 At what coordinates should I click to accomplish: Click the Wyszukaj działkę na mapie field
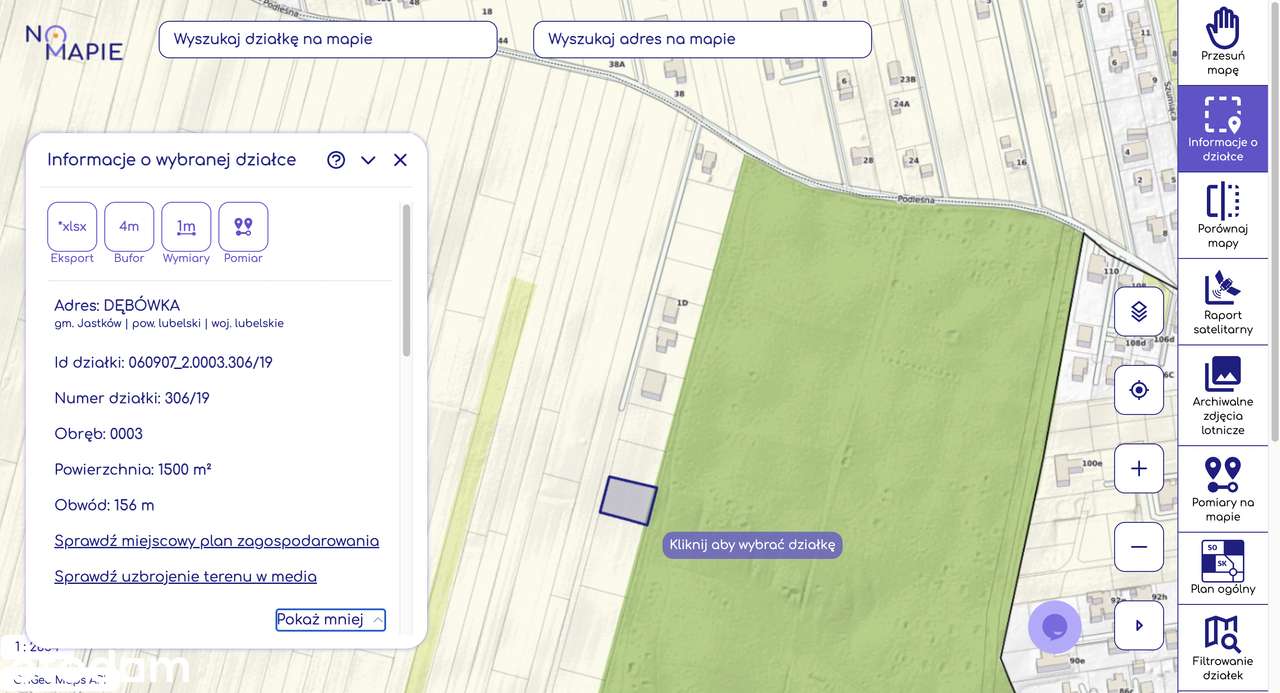tap(328, 39)
